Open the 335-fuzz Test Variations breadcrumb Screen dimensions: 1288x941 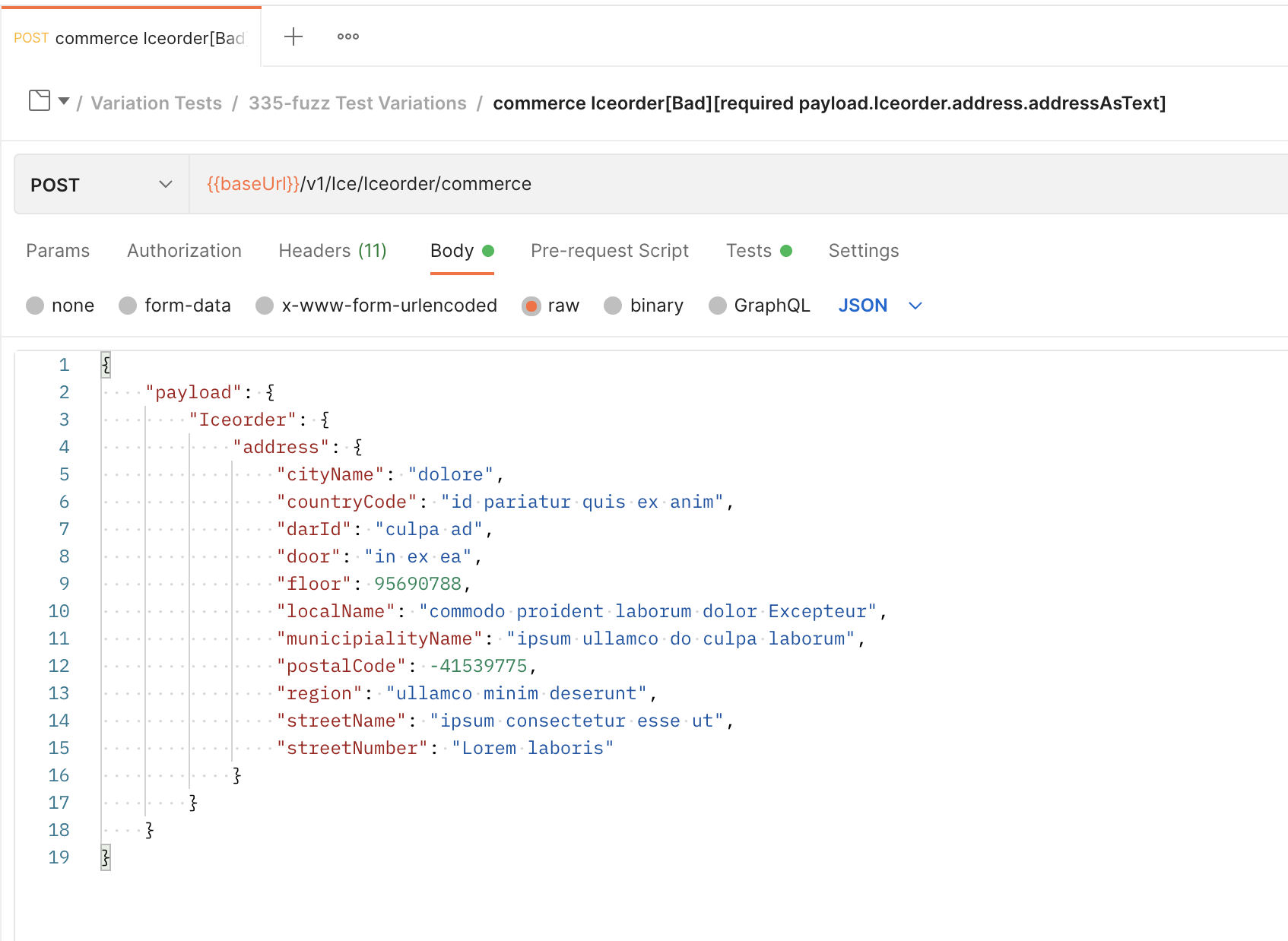coord(357,103)
